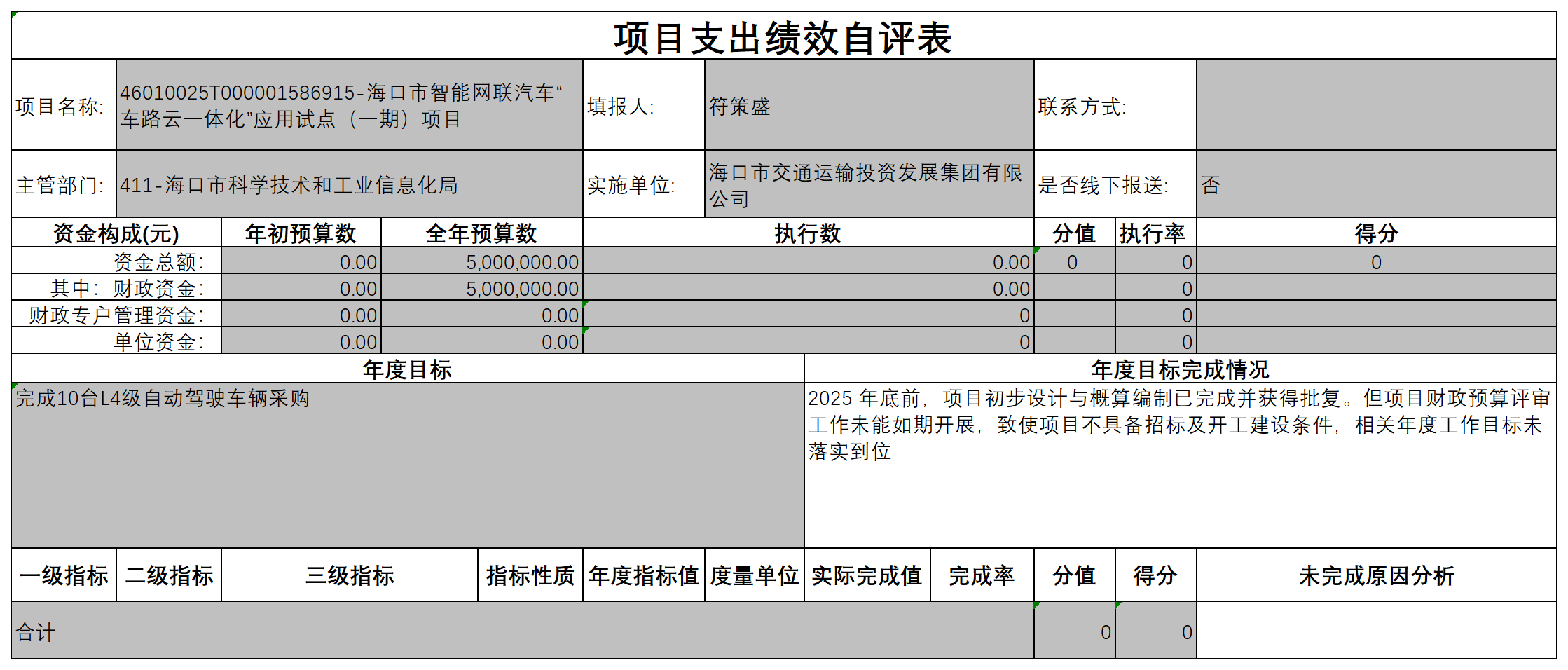Select the 项目名称 label cell
This screenshot has width=1568, height=670.
point(64,104)
